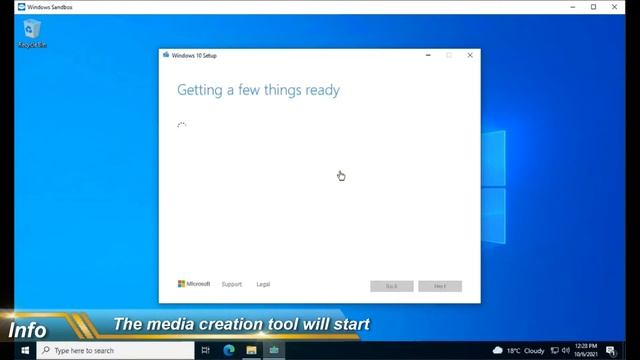Click the greyed Back button

pos(392,286)
